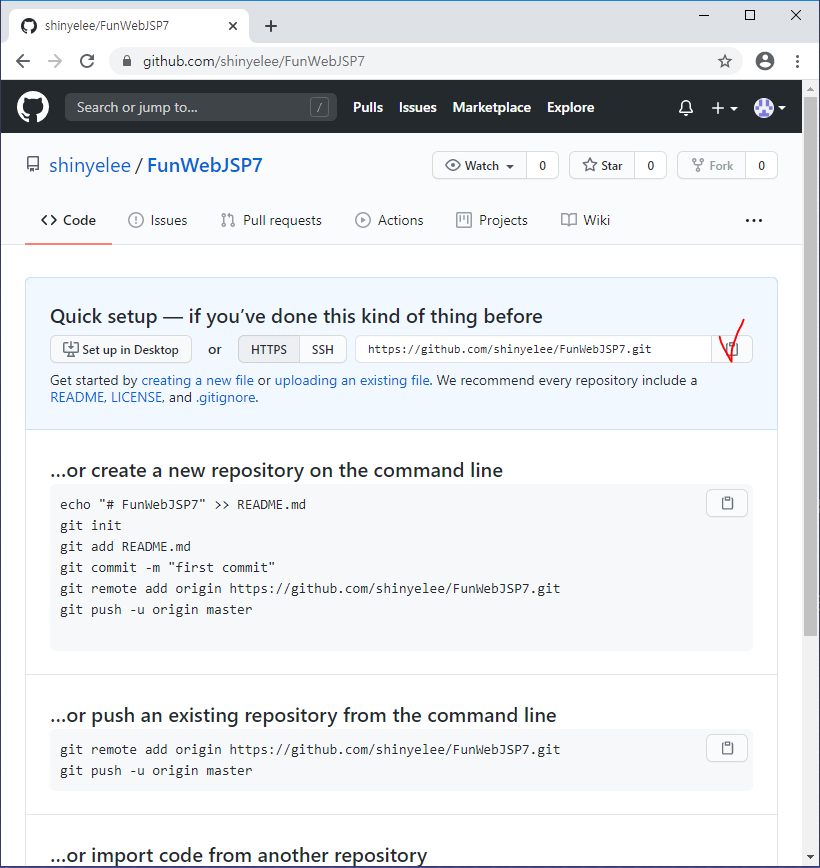The image size is (820, 868).
Task: Open the FunWebJSP7 repository link
Action: click(205, 165)
